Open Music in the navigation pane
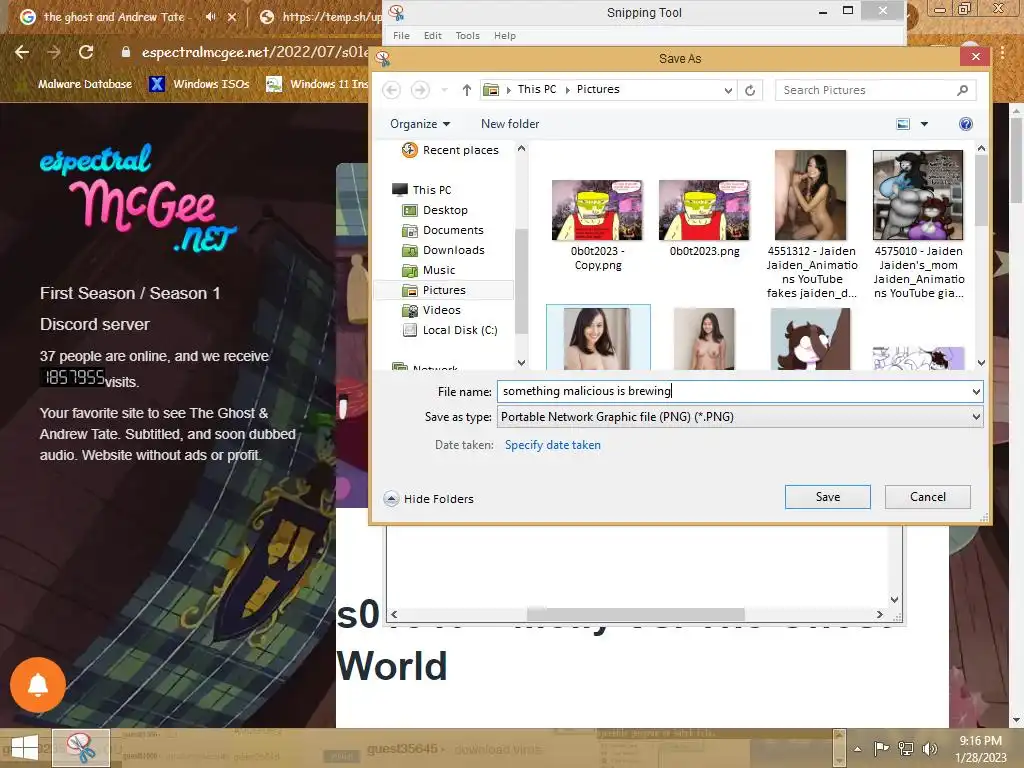The width and height of the screenshot is (1024, 768). 429,270
